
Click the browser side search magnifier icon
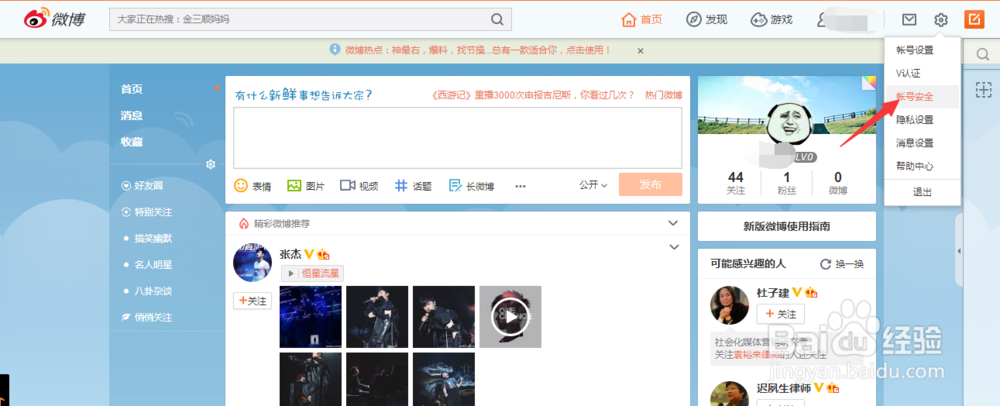(x=983, y=55)
